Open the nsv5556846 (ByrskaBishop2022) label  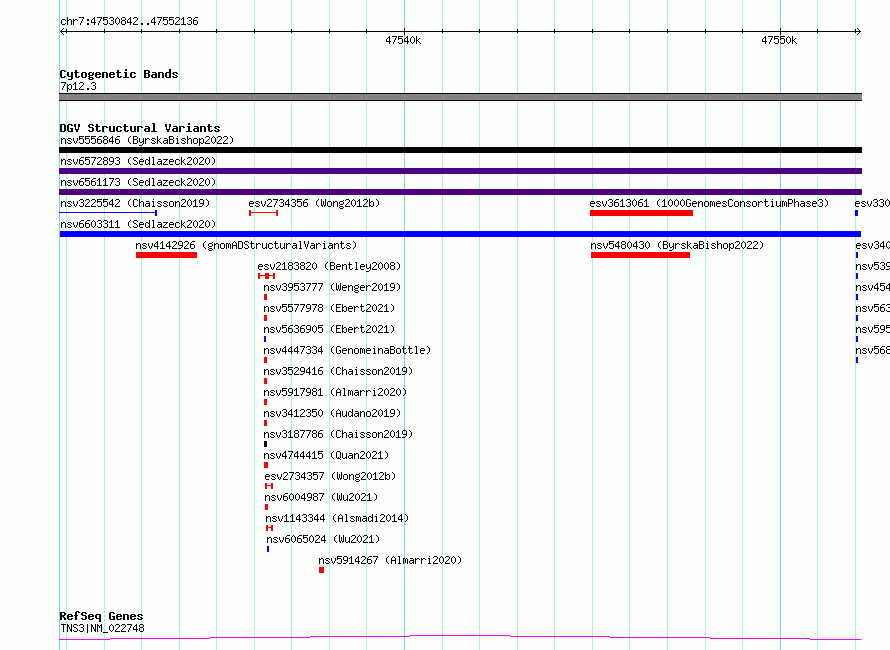click(x=147, y=140)
